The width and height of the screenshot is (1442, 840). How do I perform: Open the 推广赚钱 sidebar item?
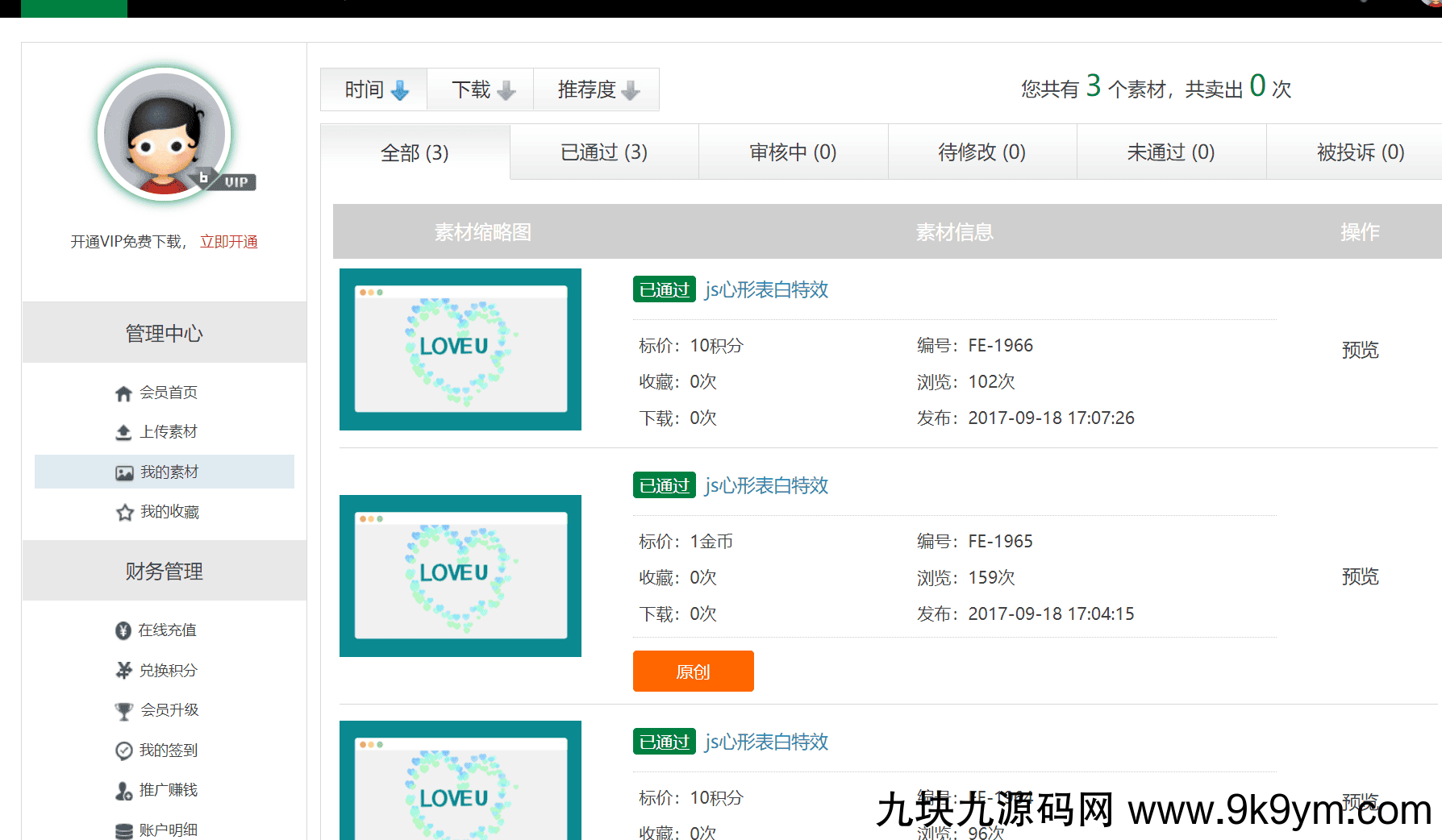click(x=168, y=790)
